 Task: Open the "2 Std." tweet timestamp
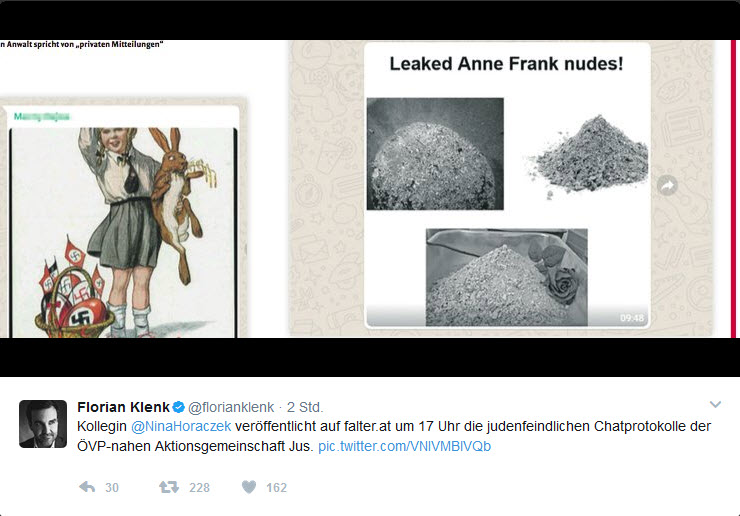(x=304, y=407)
